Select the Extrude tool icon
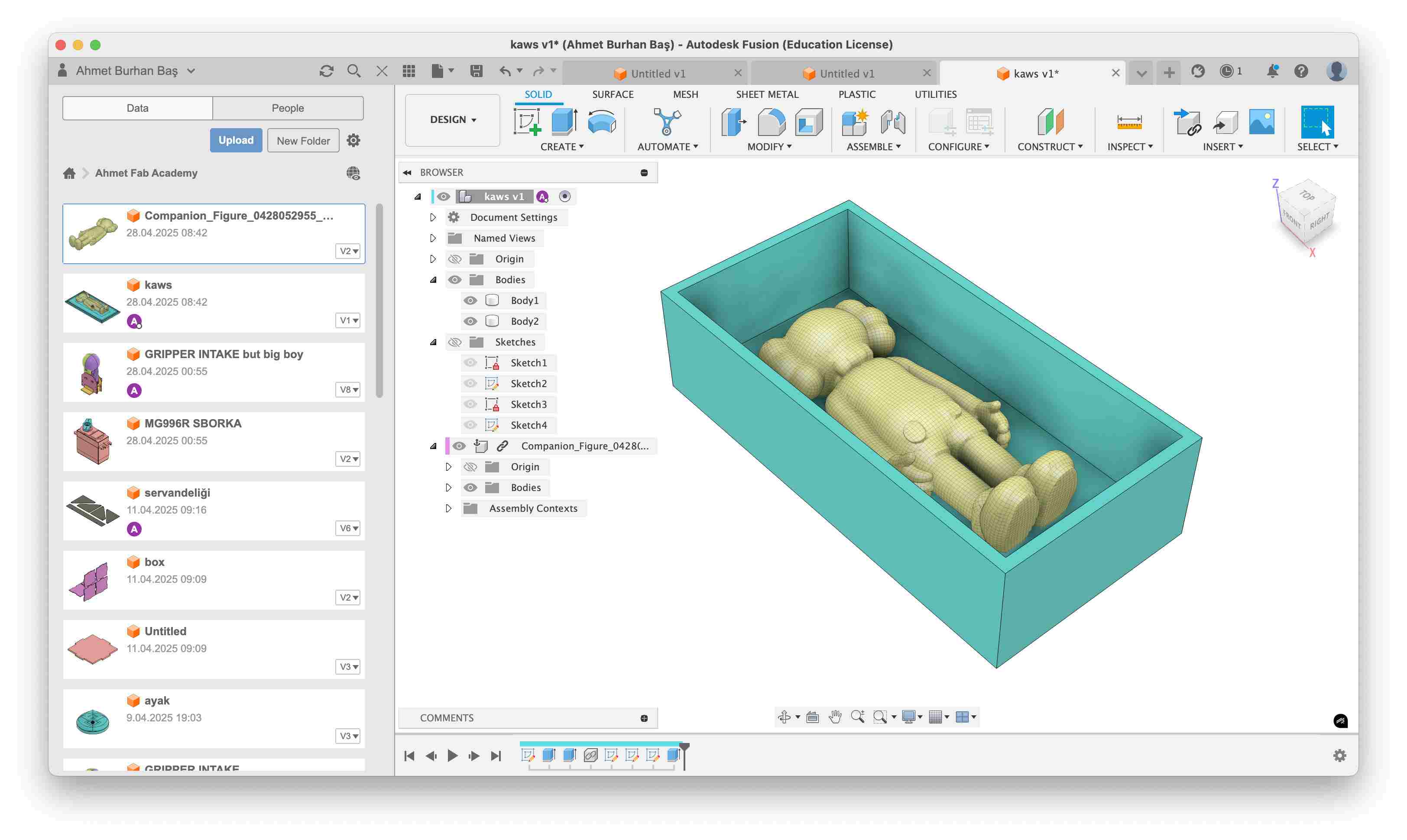 [564, 122]
